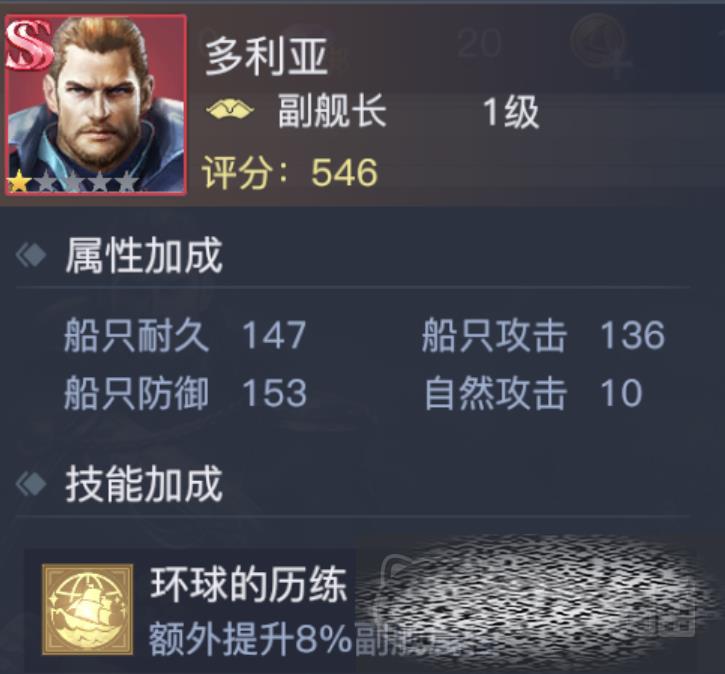The height and width of the screenshot is (674, 725).
Task: Click the character name 多利亚
Action: coord(266,56)
